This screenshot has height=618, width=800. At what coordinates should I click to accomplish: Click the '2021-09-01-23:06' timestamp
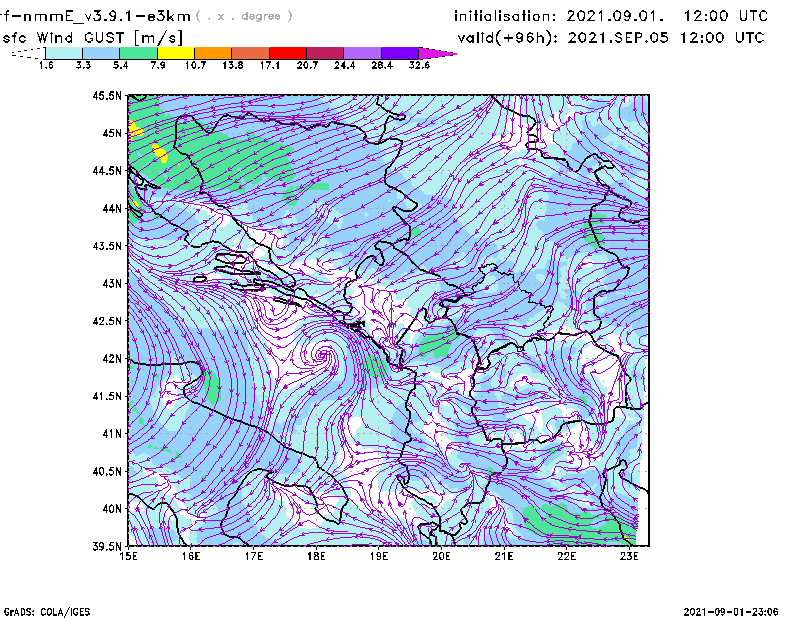pos(731,612)
